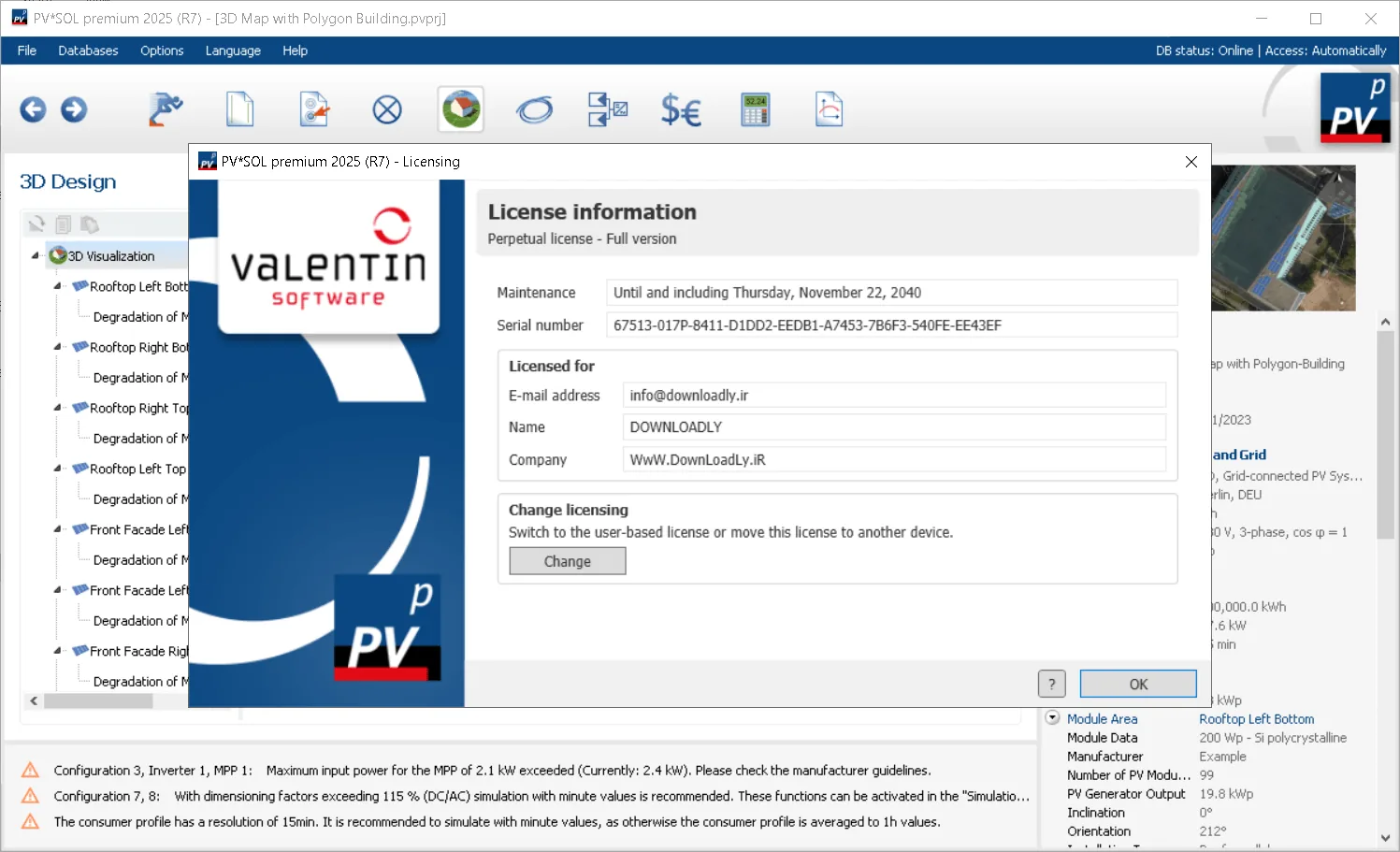Click the "PV Generator Output" label

point(1126,794)
